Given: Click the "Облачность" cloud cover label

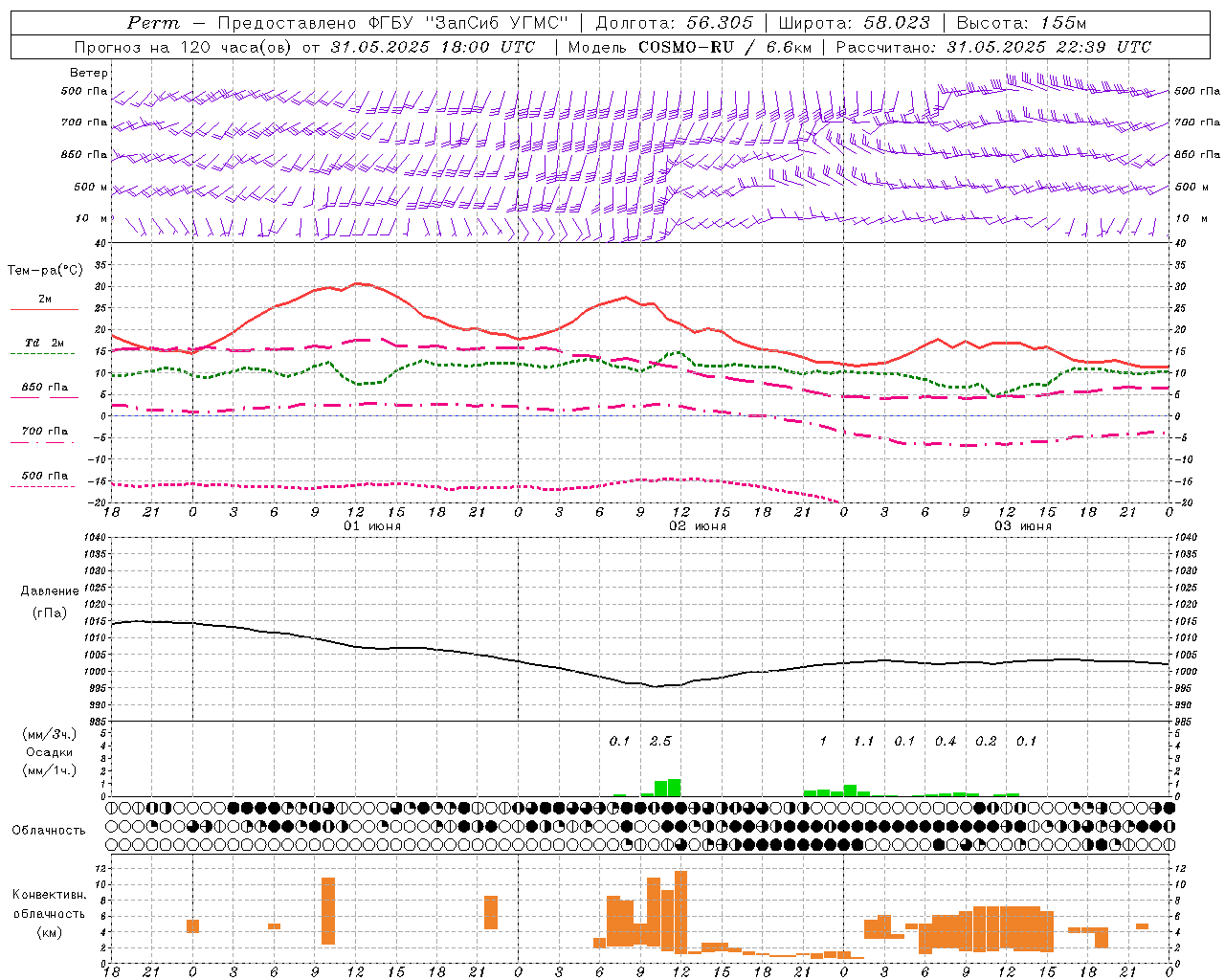Looking at the screenshot, I should (x=49, y=830).
